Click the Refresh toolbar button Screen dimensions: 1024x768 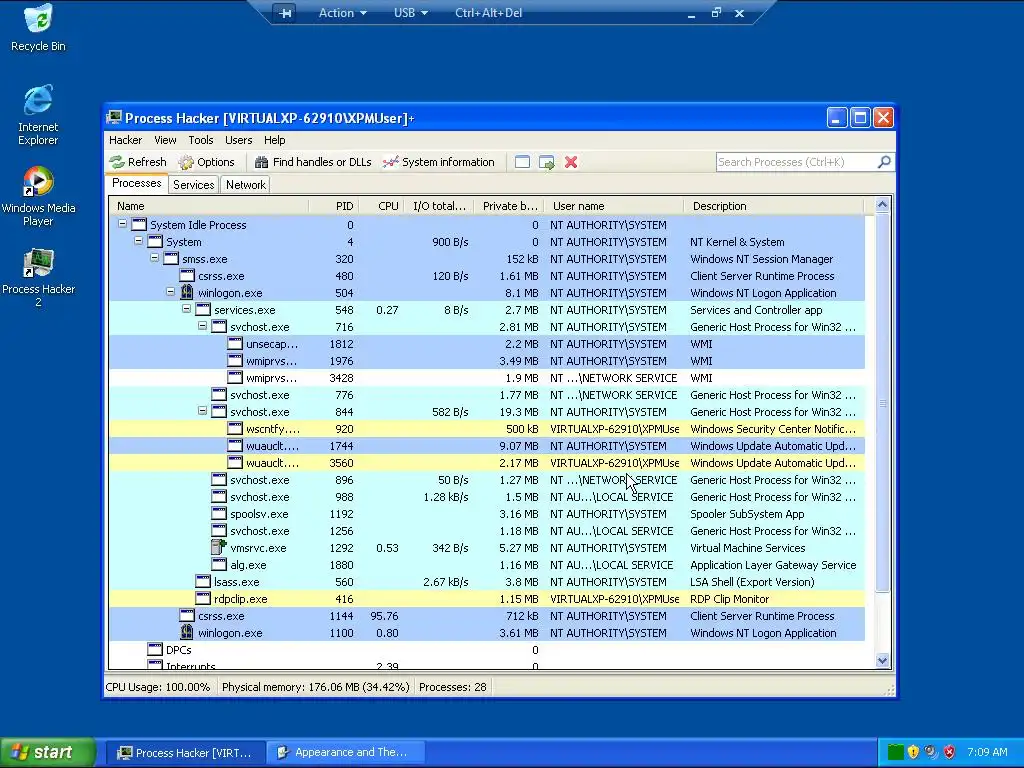tap(138, 162)
